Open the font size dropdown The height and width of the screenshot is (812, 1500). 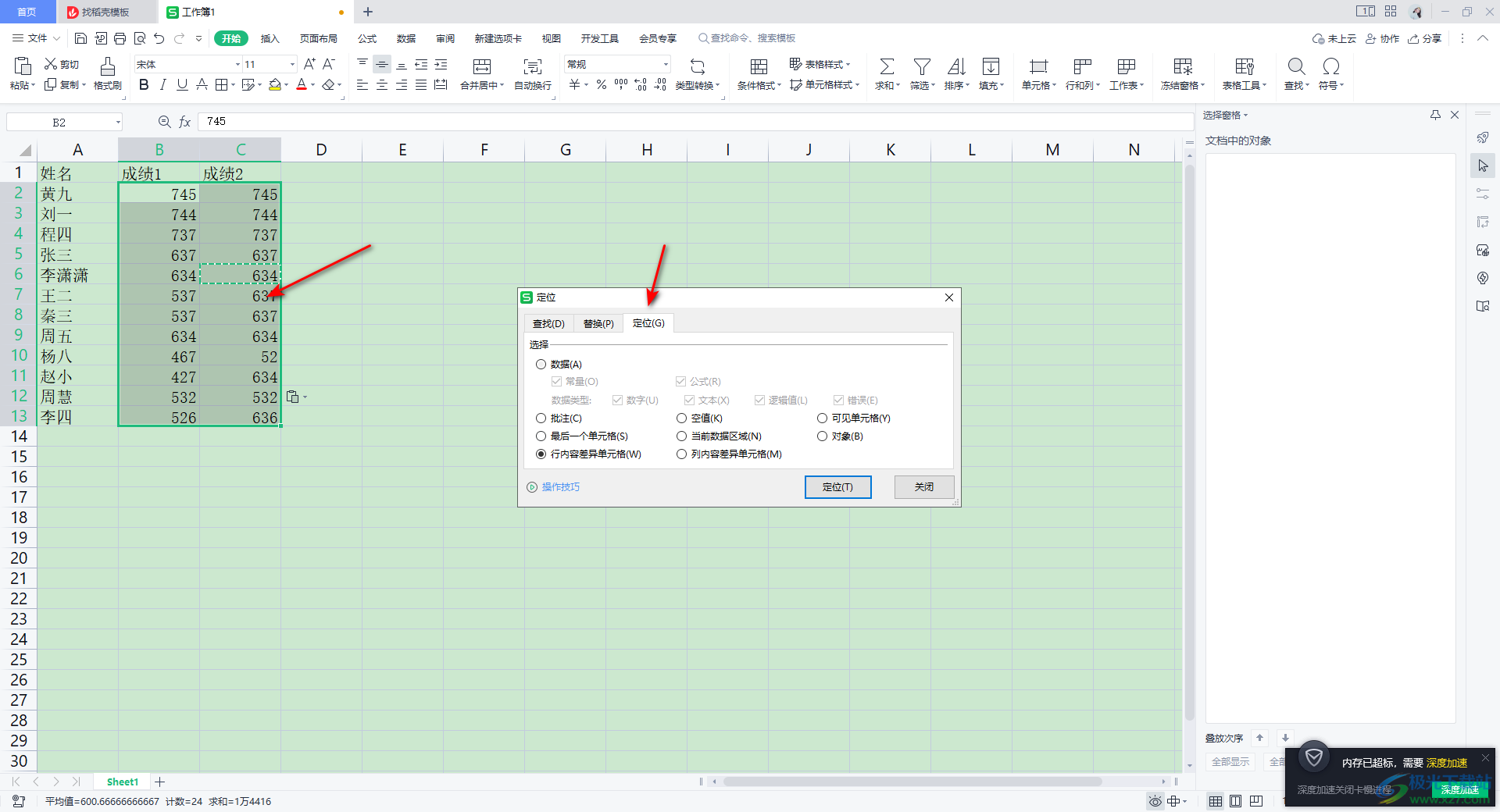pos(292,64)
